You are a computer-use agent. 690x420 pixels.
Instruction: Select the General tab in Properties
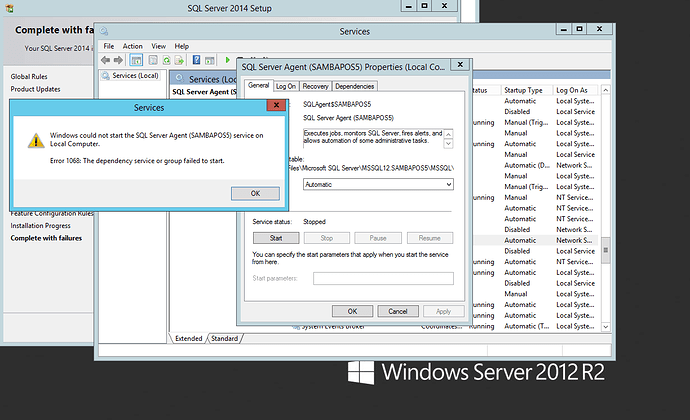coord(258,85)
